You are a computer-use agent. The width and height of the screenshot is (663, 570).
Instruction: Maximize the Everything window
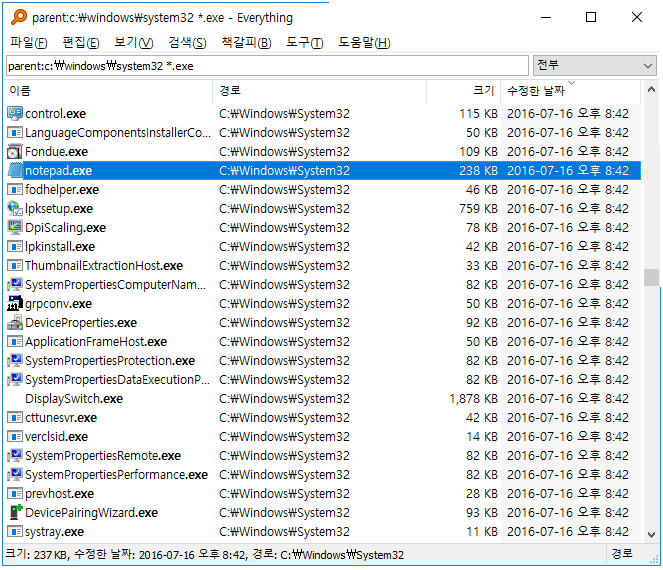click(x=591, y=17)
